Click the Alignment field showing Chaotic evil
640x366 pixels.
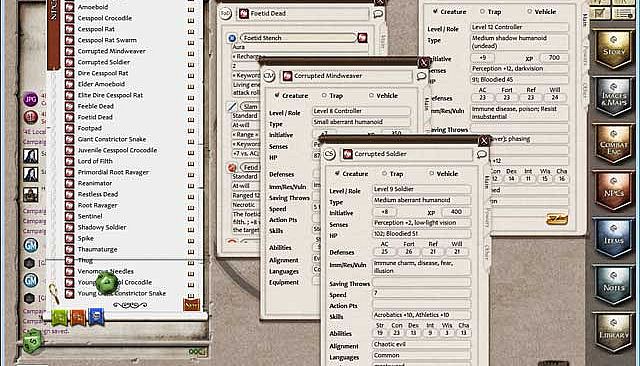pos(422,344)
